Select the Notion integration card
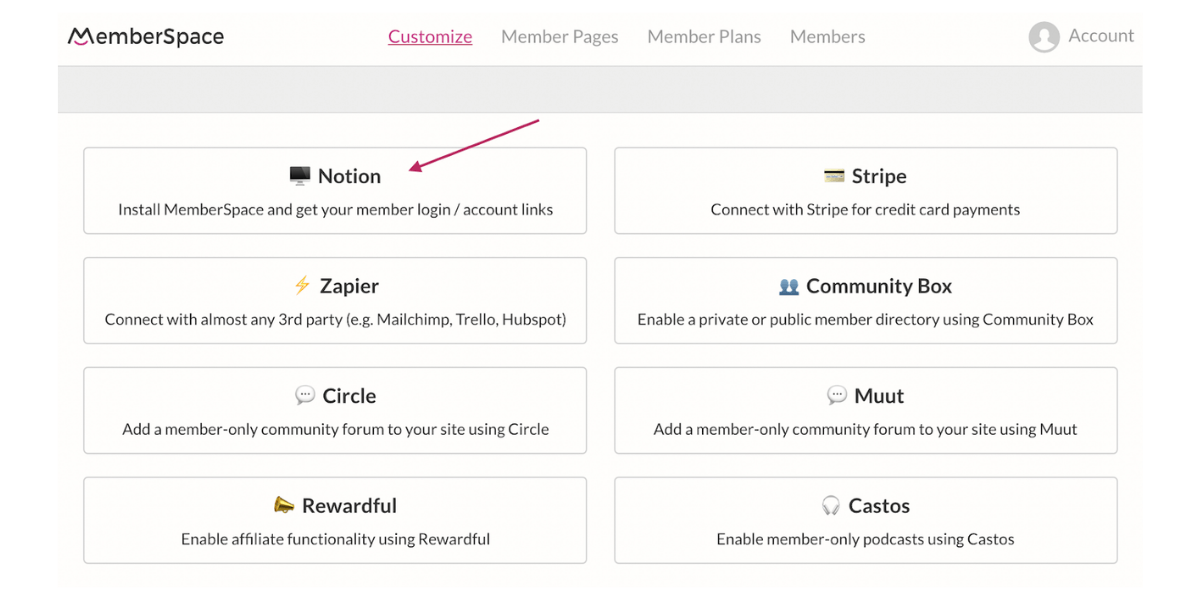Screen dimensions: 1200x600 (x=335, y=190)
